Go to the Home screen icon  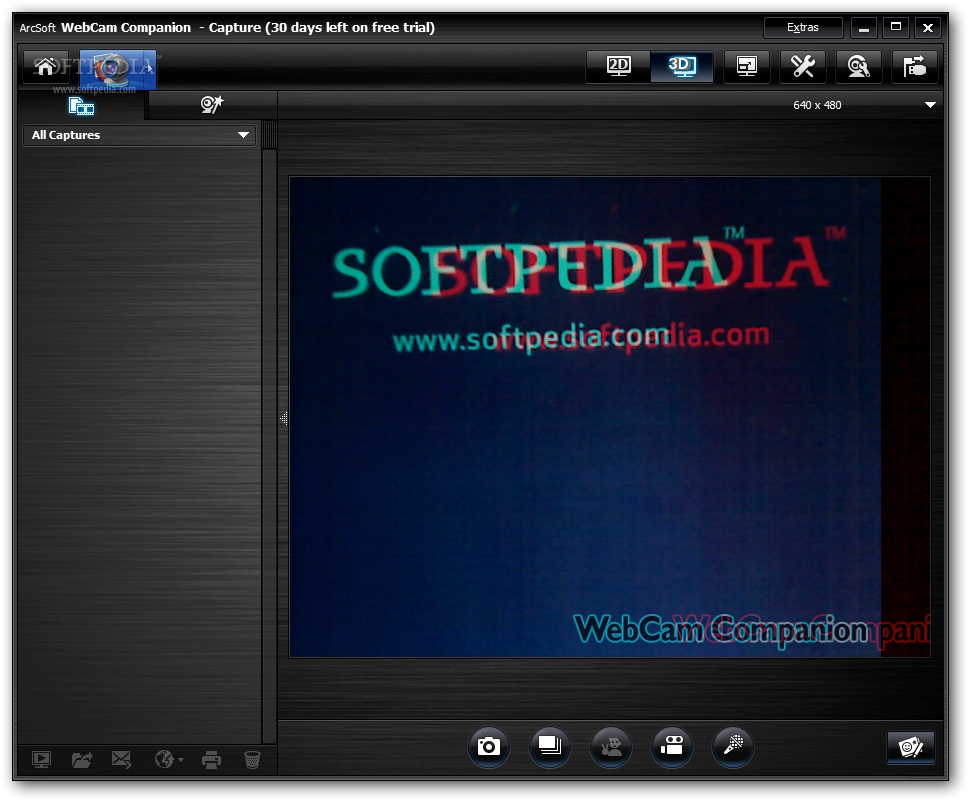tap(45, 66)
